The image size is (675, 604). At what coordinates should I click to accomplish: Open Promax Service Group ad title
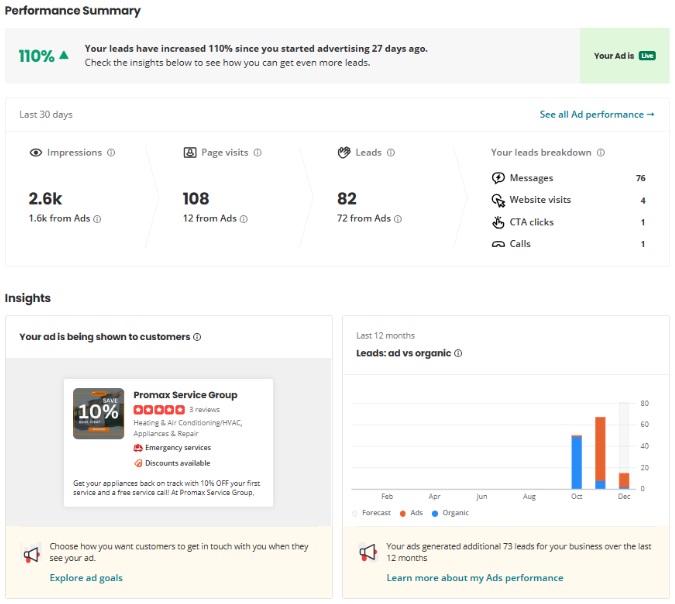tap(185, 395)
